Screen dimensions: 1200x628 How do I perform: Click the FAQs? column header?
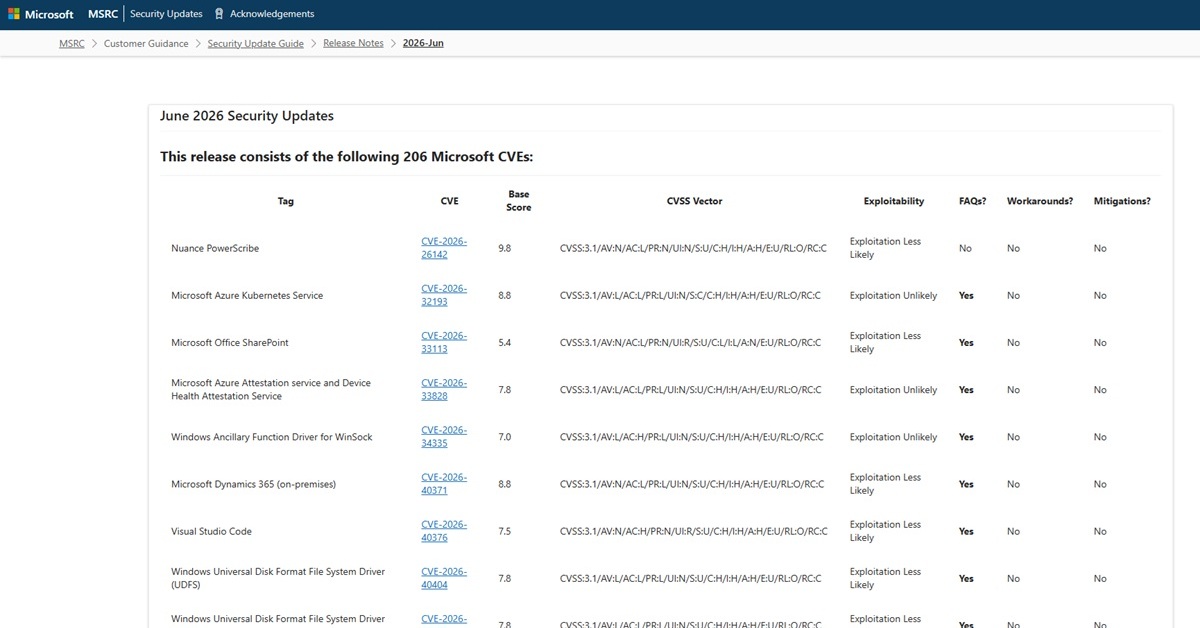point(973,201)
